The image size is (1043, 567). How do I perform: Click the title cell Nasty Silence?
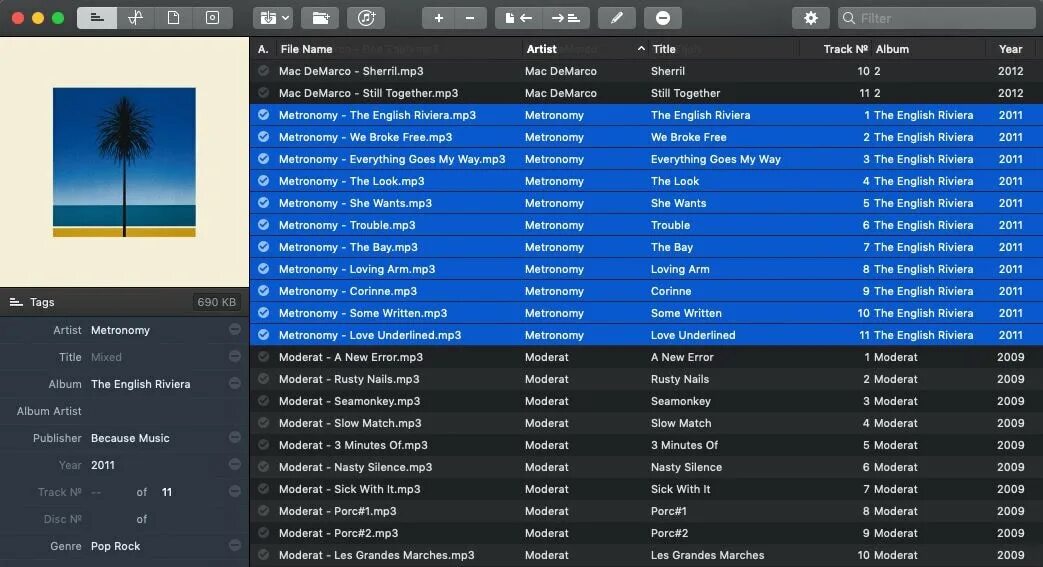686,467
